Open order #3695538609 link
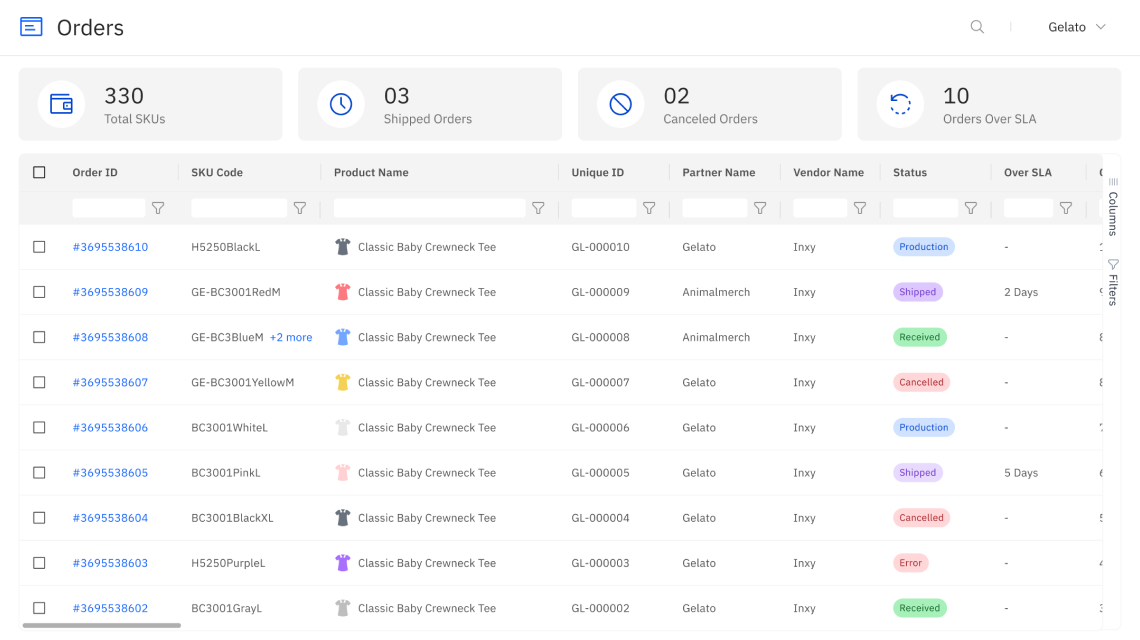Image resolution: width=1140 pixels, height=640 pixels. pyautogui.click(x=110, y=292)
